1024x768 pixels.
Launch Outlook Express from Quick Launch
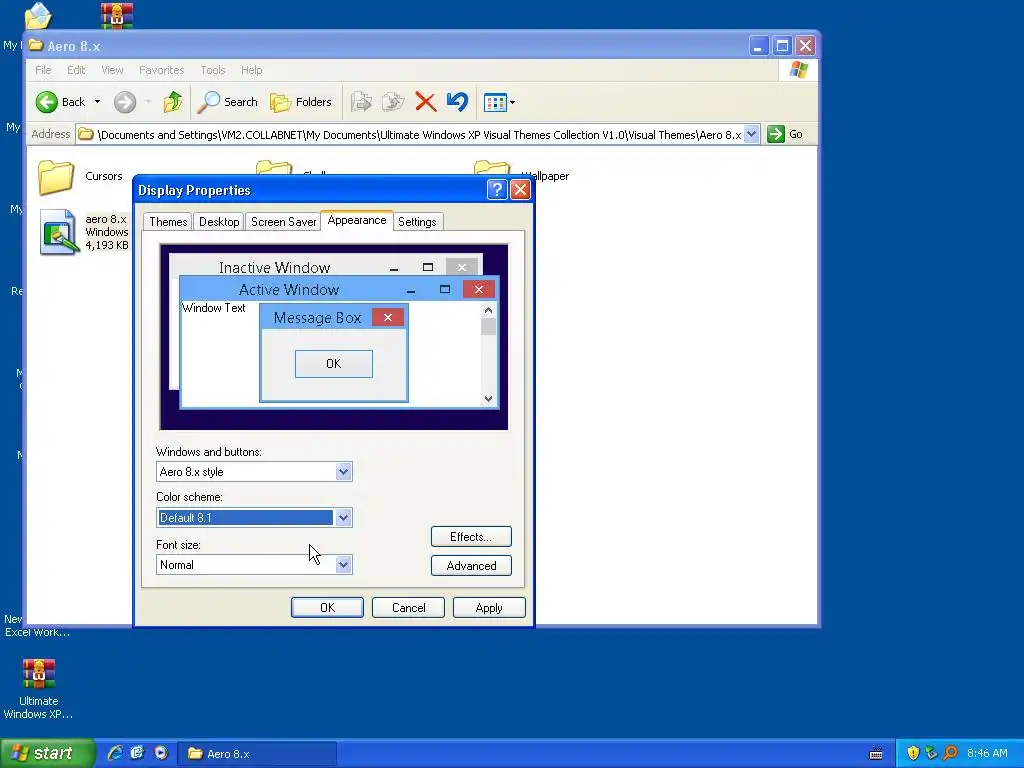[x=137, y=753]
